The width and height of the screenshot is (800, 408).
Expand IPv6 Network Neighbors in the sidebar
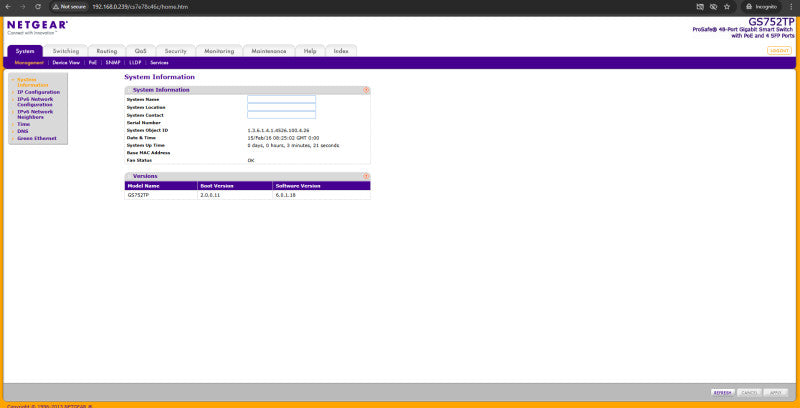[35, 114]
